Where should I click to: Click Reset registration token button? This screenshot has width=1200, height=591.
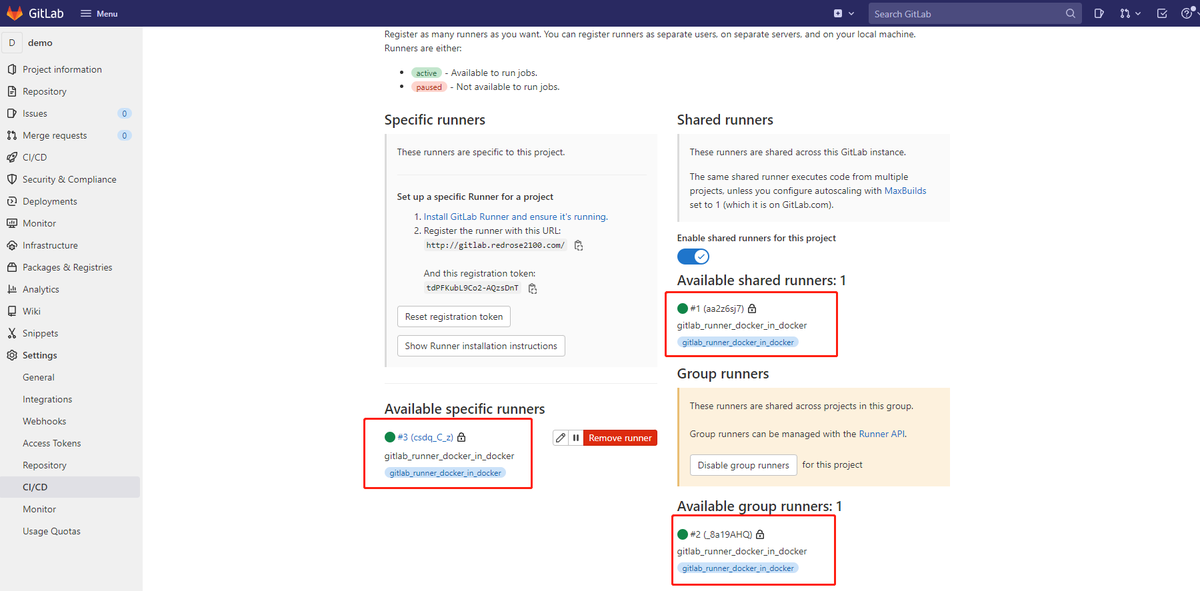click(x=454, y=316)
